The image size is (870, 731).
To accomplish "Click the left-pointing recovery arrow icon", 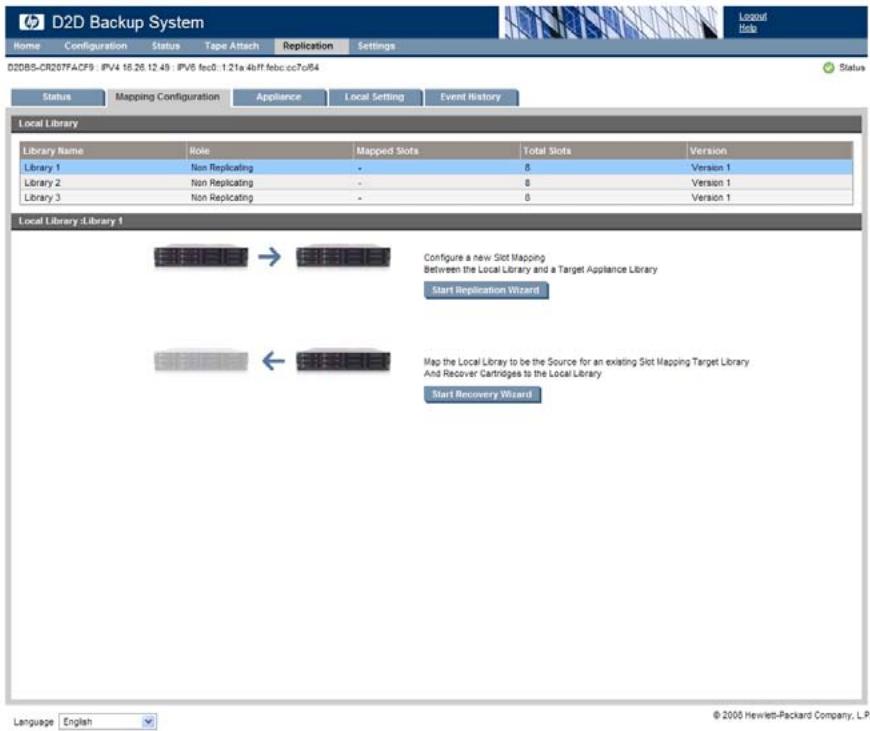I will pyautogui.click(x=273, y=361).
